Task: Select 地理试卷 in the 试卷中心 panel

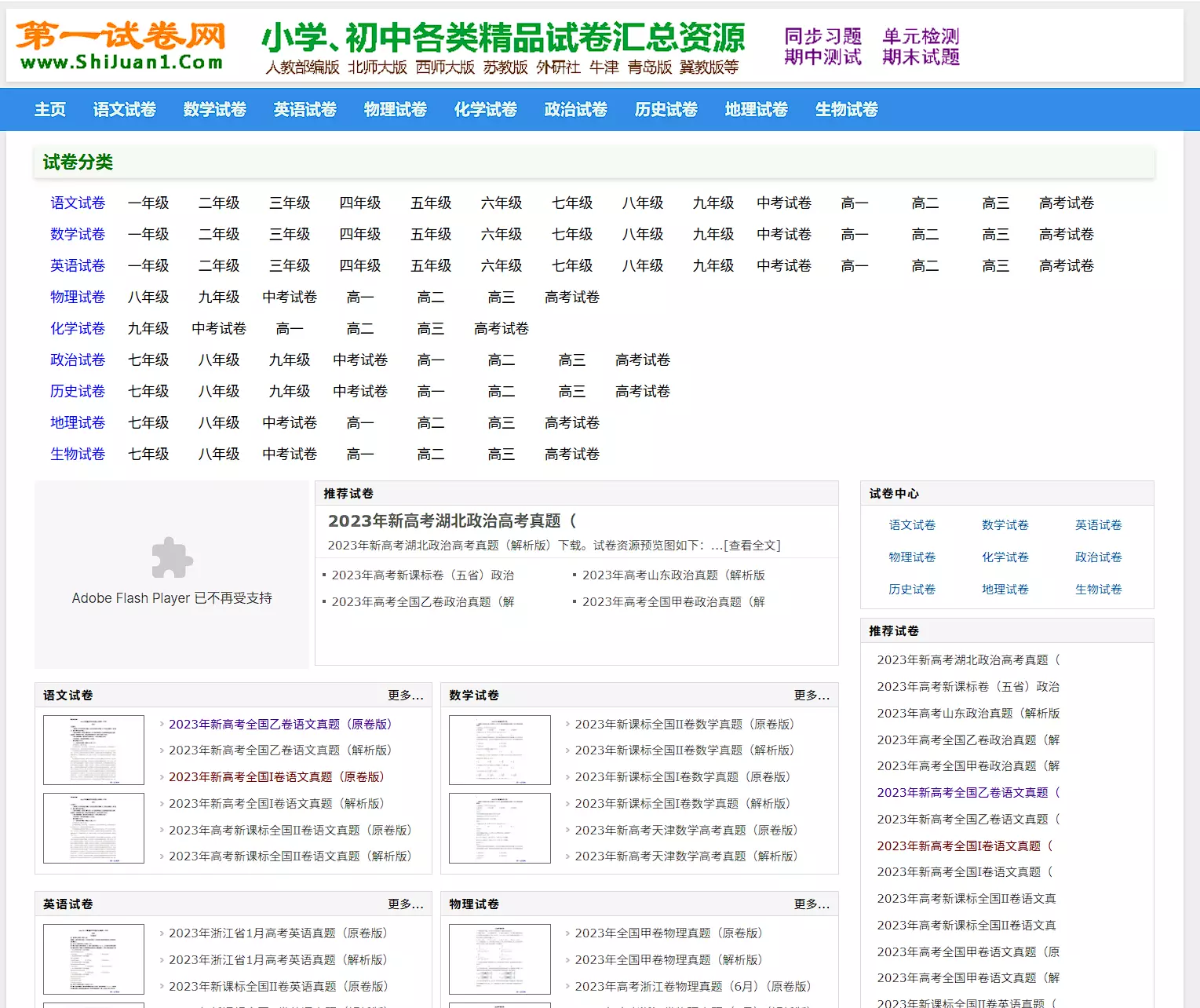Action: click(1005, 589)
